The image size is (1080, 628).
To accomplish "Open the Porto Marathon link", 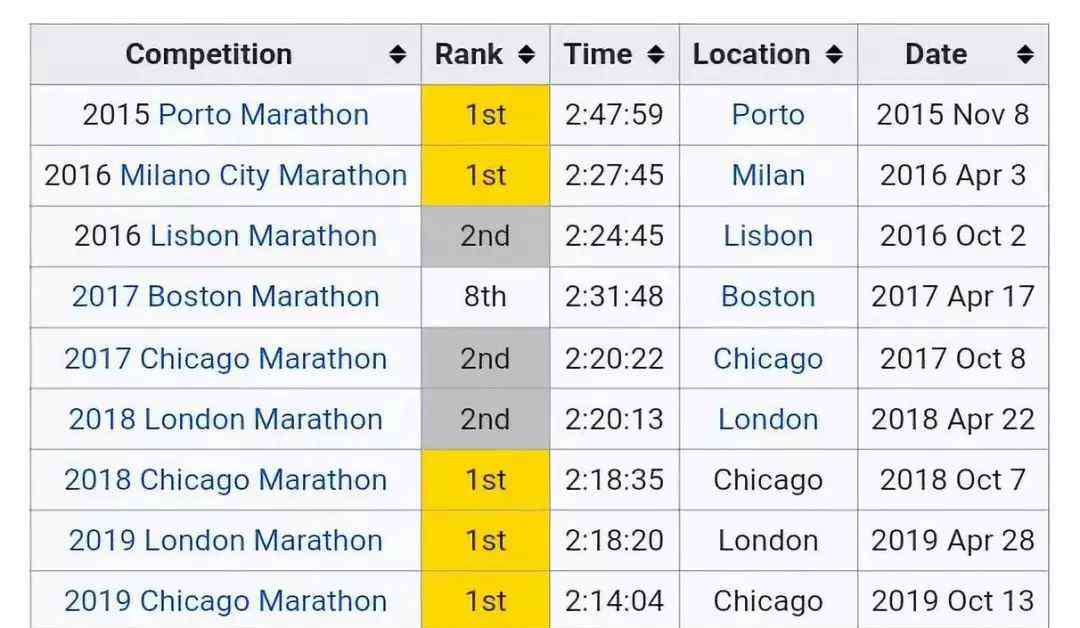I will [263, 115].
